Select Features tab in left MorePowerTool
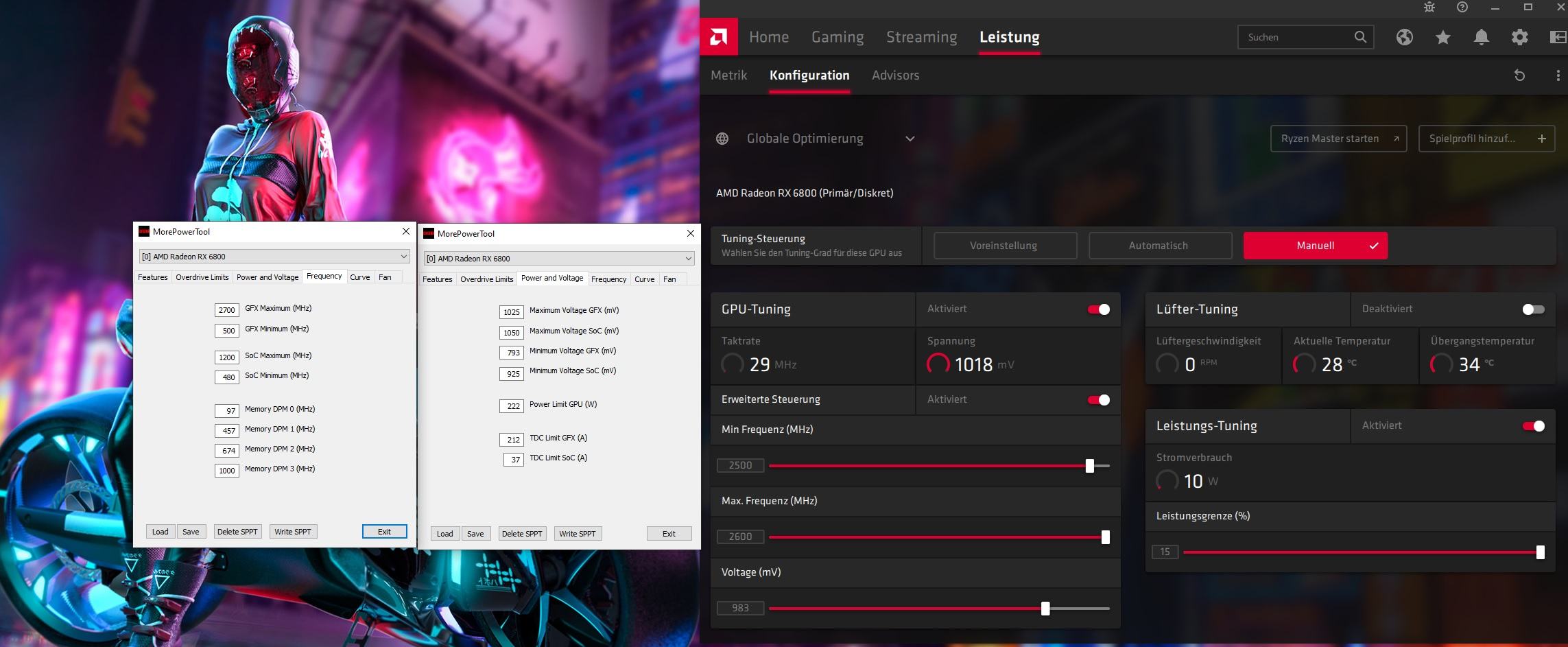This screenshot has width=1568, height=647. coord(152,277)
